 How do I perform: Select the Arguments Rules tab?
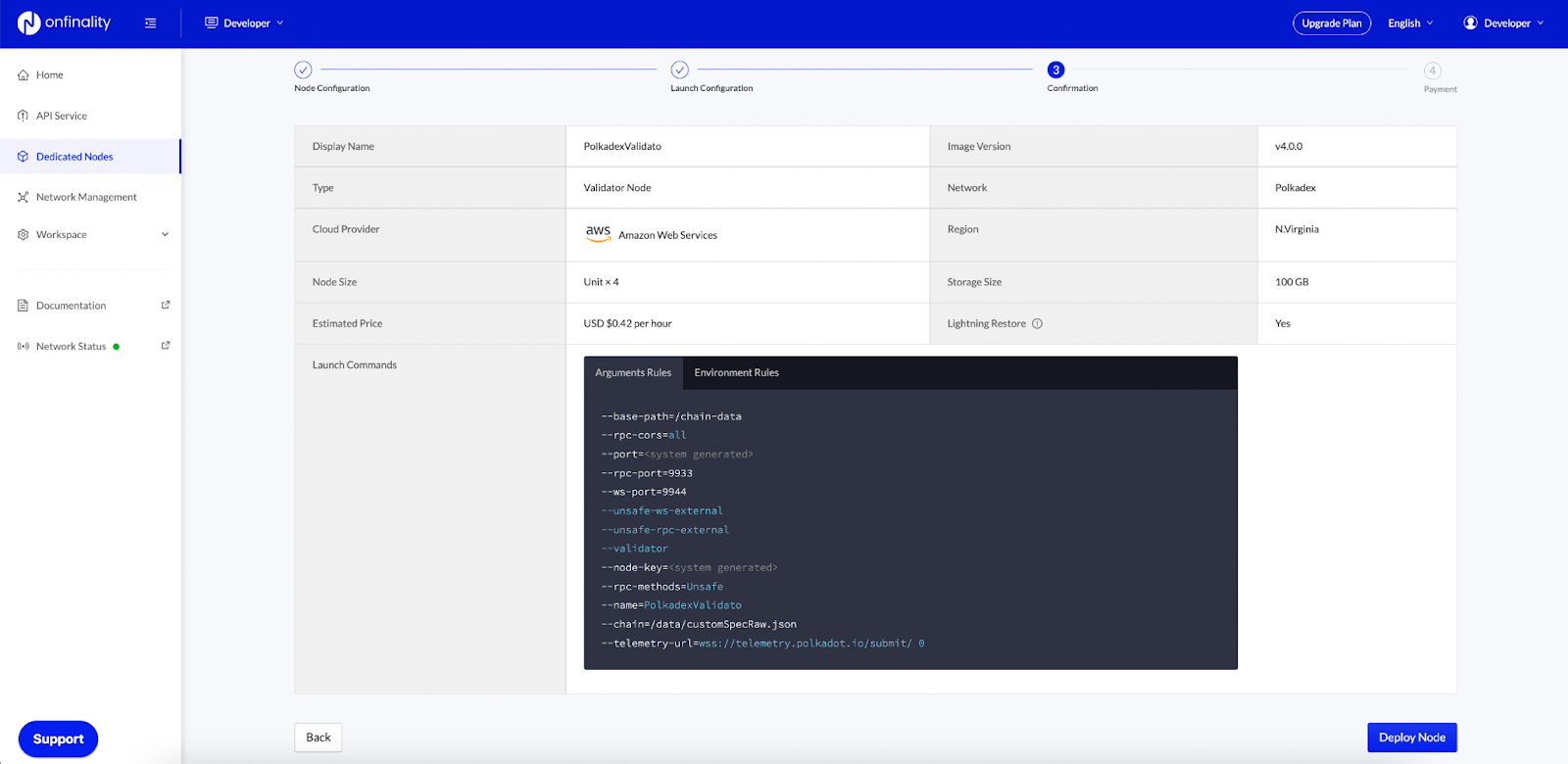(633, 373)
